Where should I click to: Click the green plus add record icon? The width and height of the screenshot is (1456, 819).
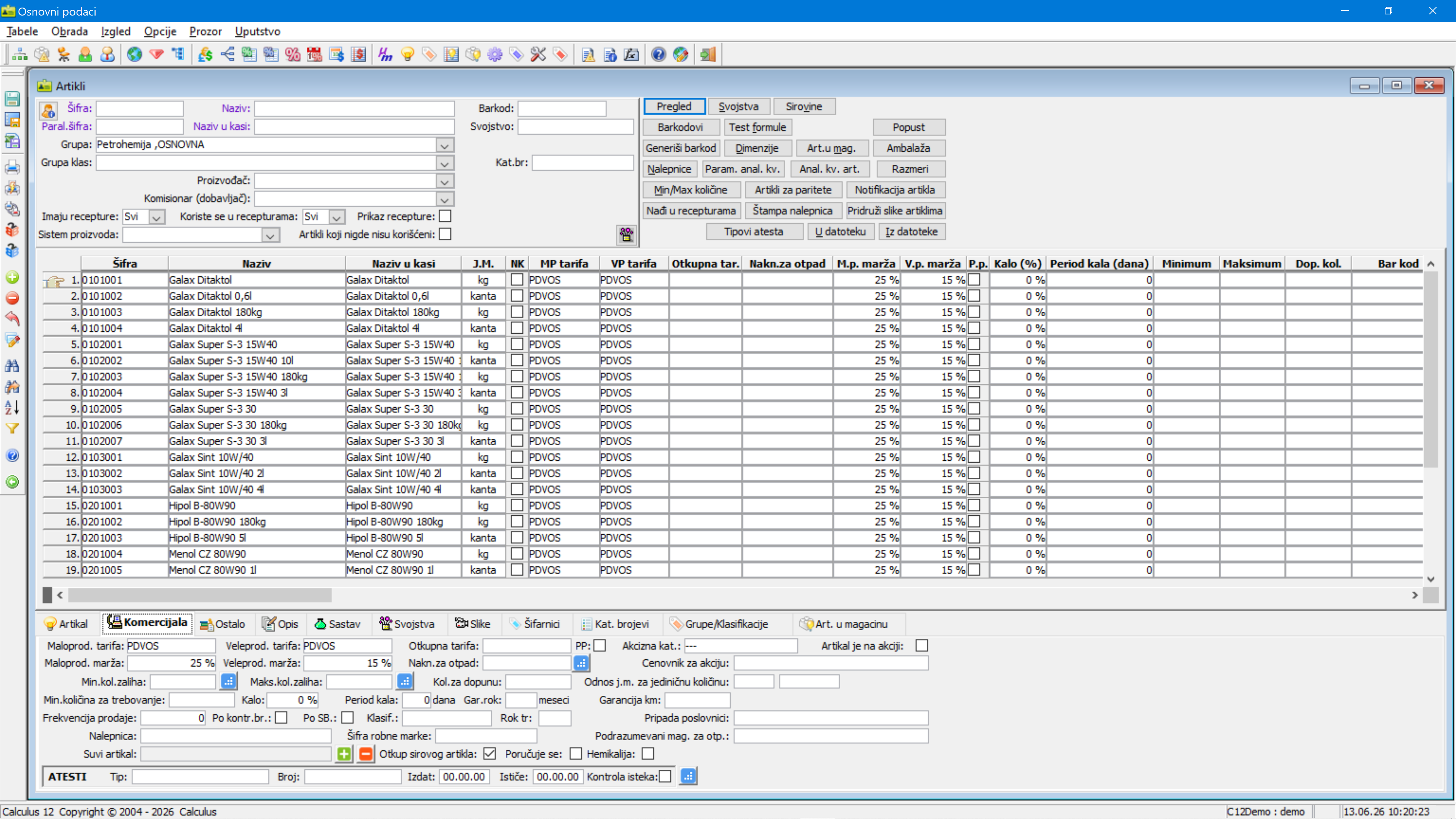tap(13, 278)
